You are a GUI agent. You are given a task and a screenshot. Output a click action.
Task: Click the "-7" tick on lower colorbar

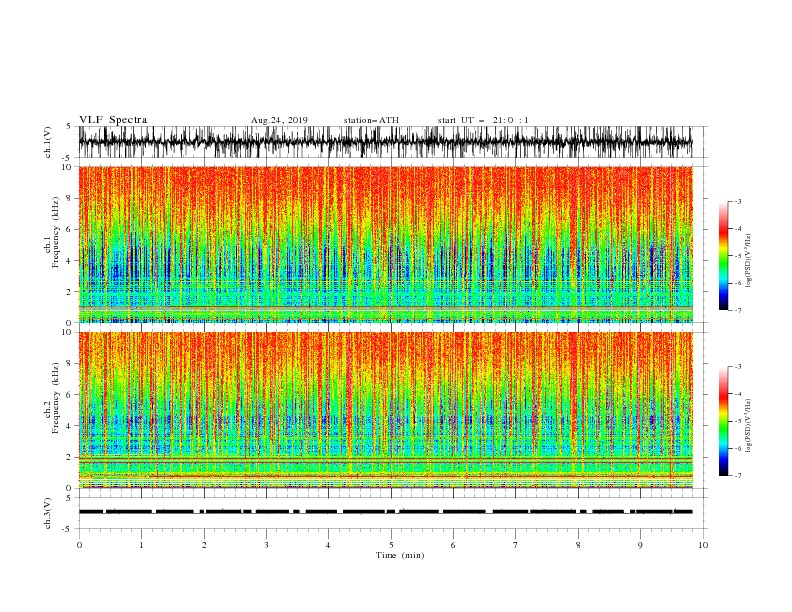point(738,476)
